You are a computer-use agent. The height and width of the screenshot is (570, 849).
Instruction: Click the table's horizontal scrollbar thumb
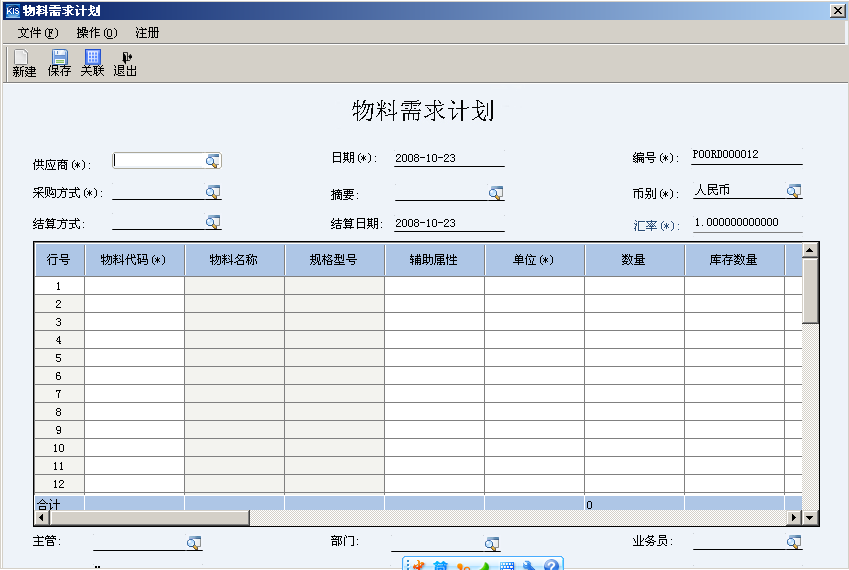coord(150,518)
